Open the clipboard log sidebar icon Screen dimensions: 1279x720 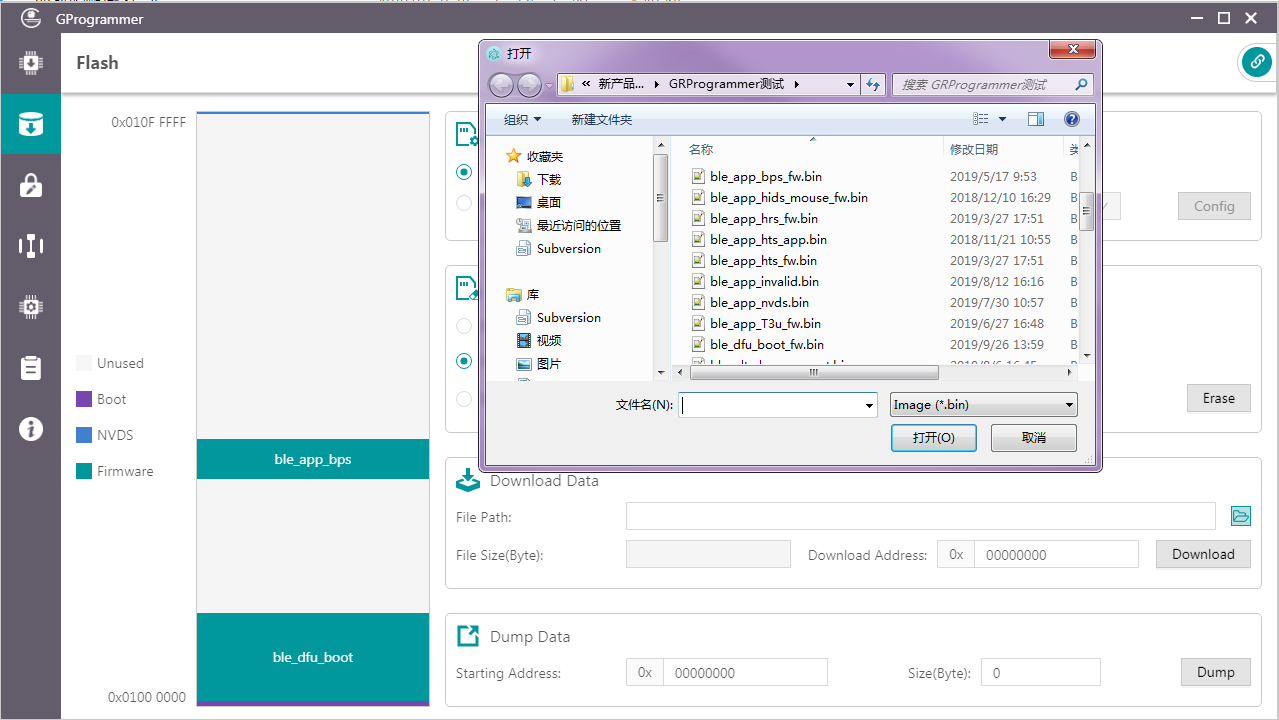30,368
